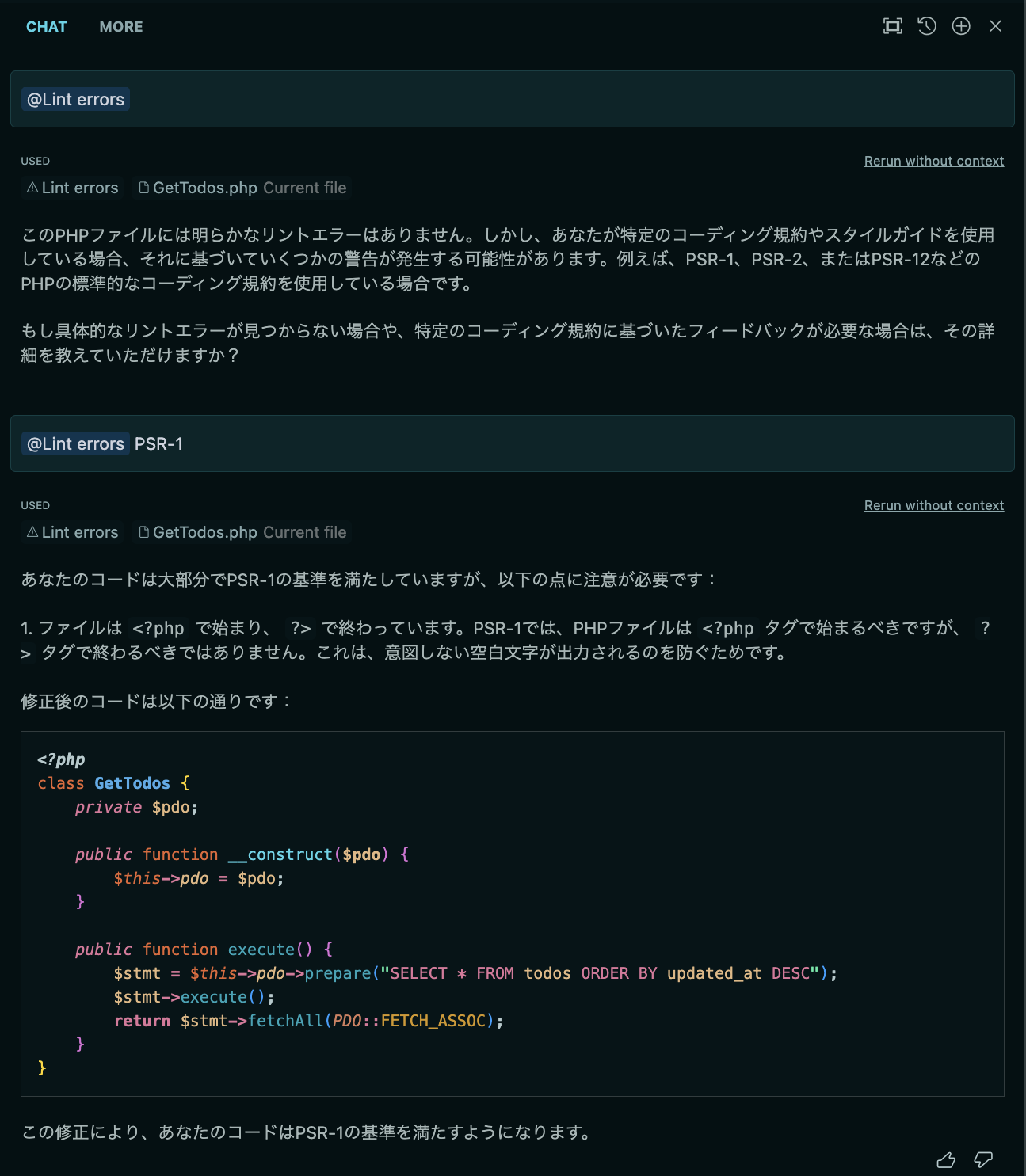
Task: Click the Lint errors warning icon under the PSR-1 message
Action: 30,532
